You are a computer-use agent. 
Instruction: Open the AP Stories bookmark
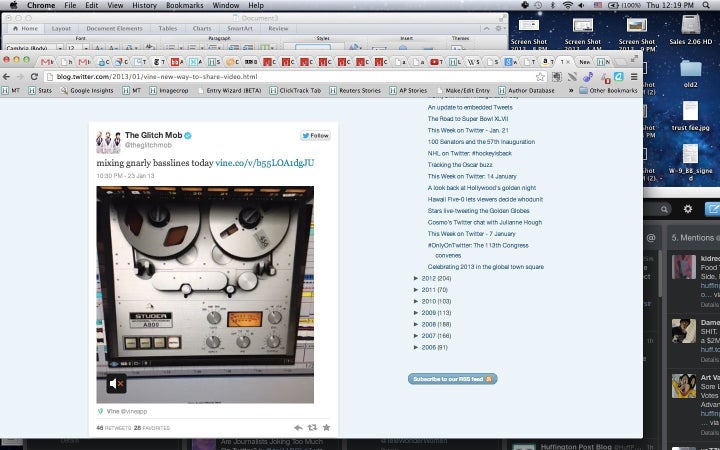tap(408, 90)
